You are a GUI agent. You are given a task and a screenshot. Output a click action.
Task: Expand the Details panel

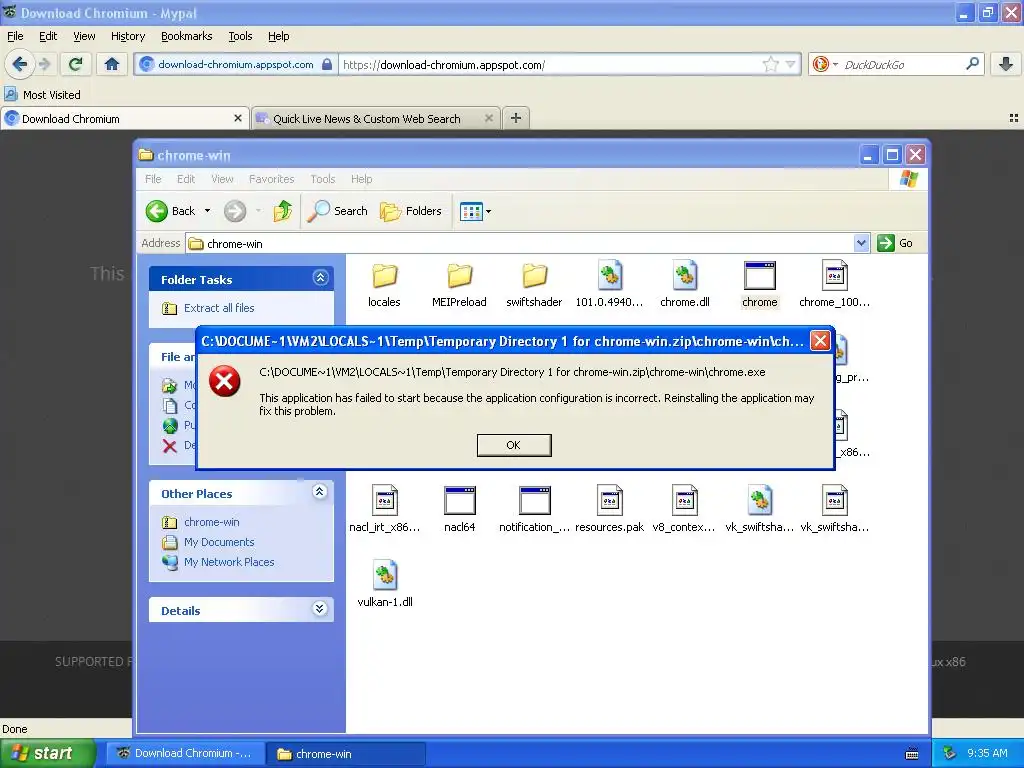tap(319, 609)
